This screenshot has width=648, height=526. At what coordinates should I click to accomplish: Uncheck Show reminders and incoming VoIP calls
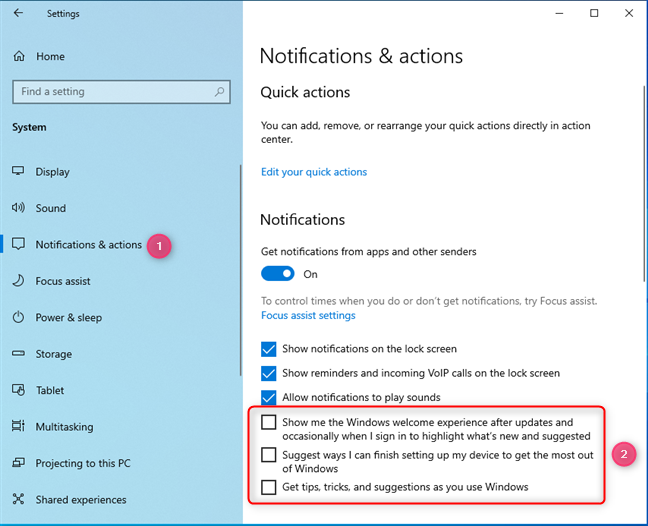tap(269, 373)
